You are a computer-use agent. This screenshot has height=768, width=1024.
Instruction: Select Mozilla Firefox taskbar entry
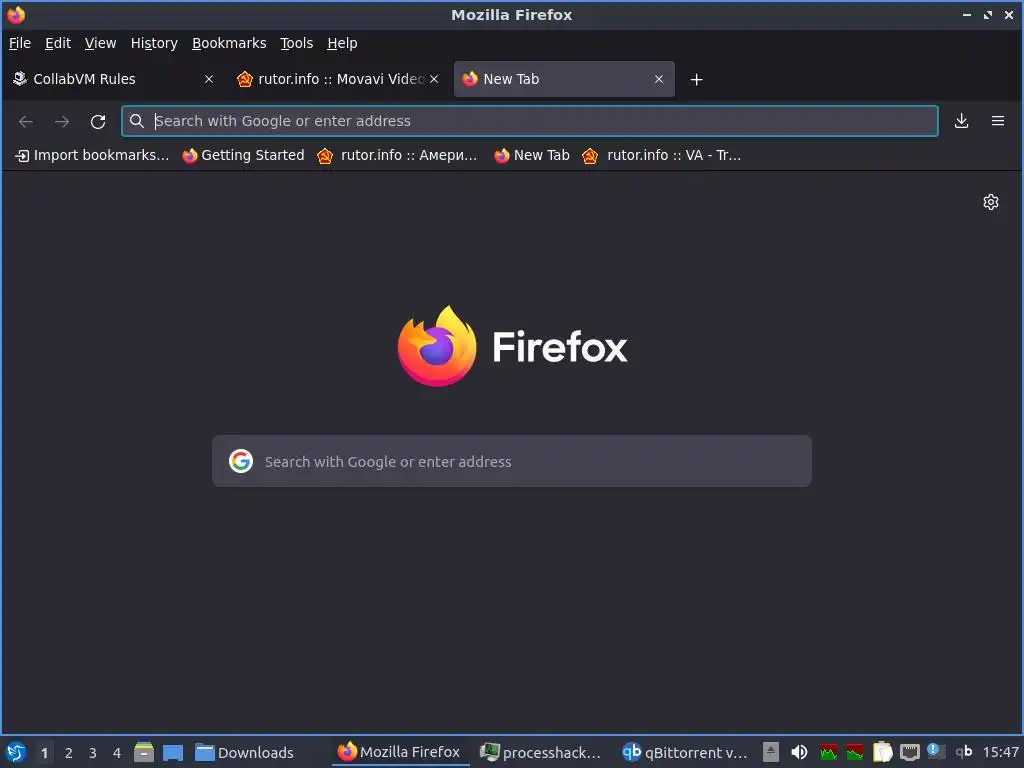tap(399, 752)
